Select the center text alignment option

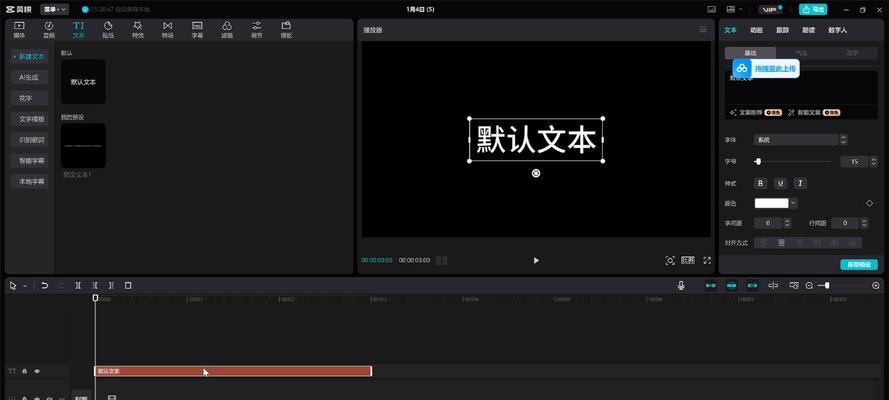pos(781,243)
